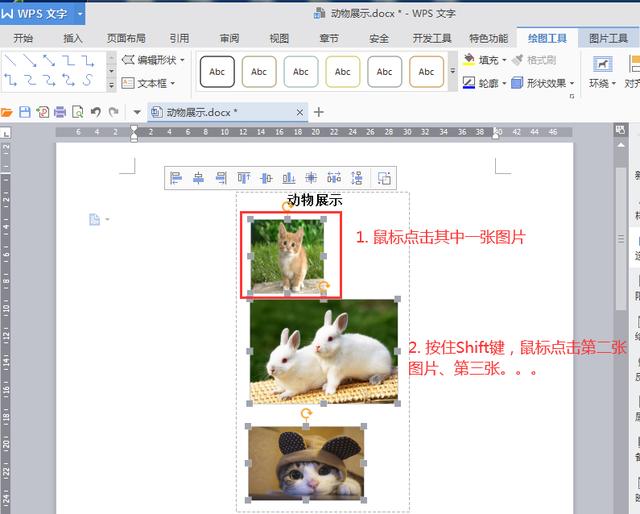The height and width of the screenshot is (514, 640).
Task: Open the 插入 ribbon tab
Action: [73, 38]
